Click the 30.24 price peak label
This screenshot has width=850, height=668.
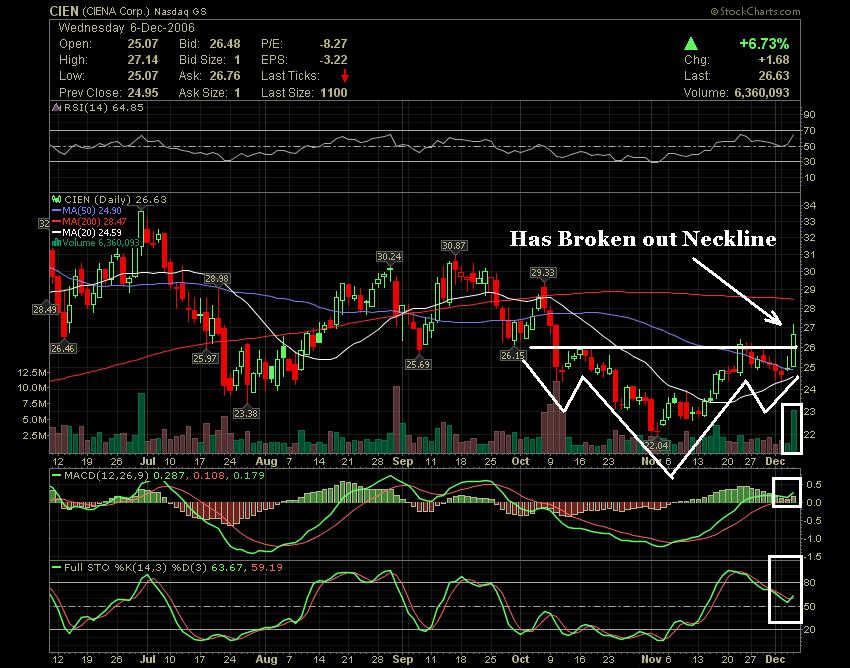389,256
